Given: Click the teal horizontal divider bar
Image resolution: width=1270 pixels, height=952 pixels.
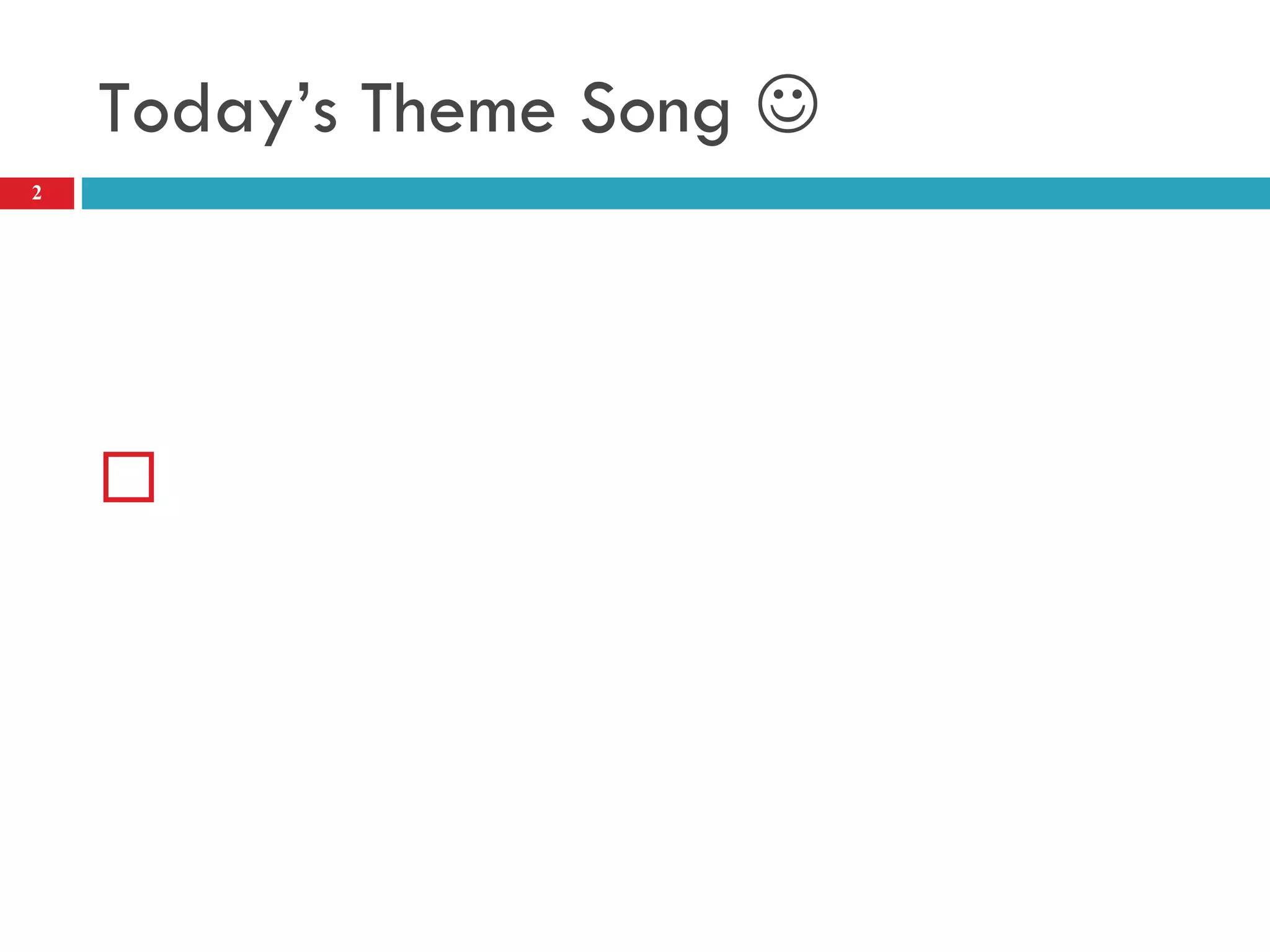Looking at the screenshot, I should click(x=675, y=193).
